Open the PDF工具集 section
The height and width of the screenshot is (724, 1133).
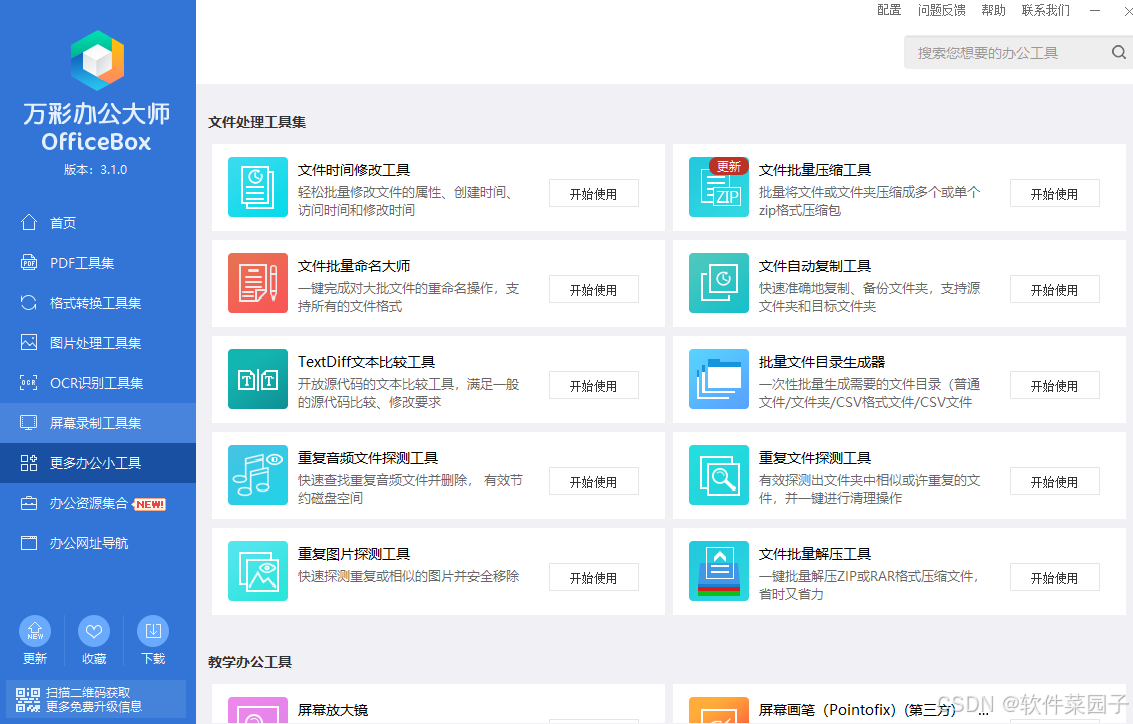point(98,262)
